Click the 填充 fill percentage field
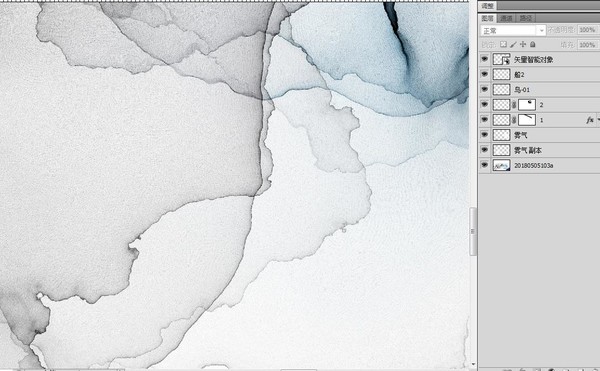The image size is (600, 371). [x=587, y=45]
